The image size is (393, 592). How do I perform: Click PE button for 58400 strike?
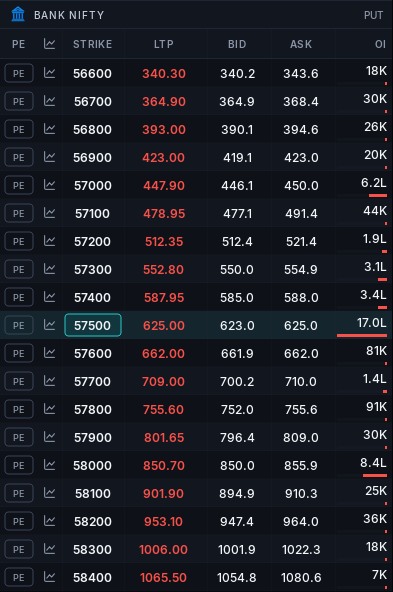click(x=19, y=577)
